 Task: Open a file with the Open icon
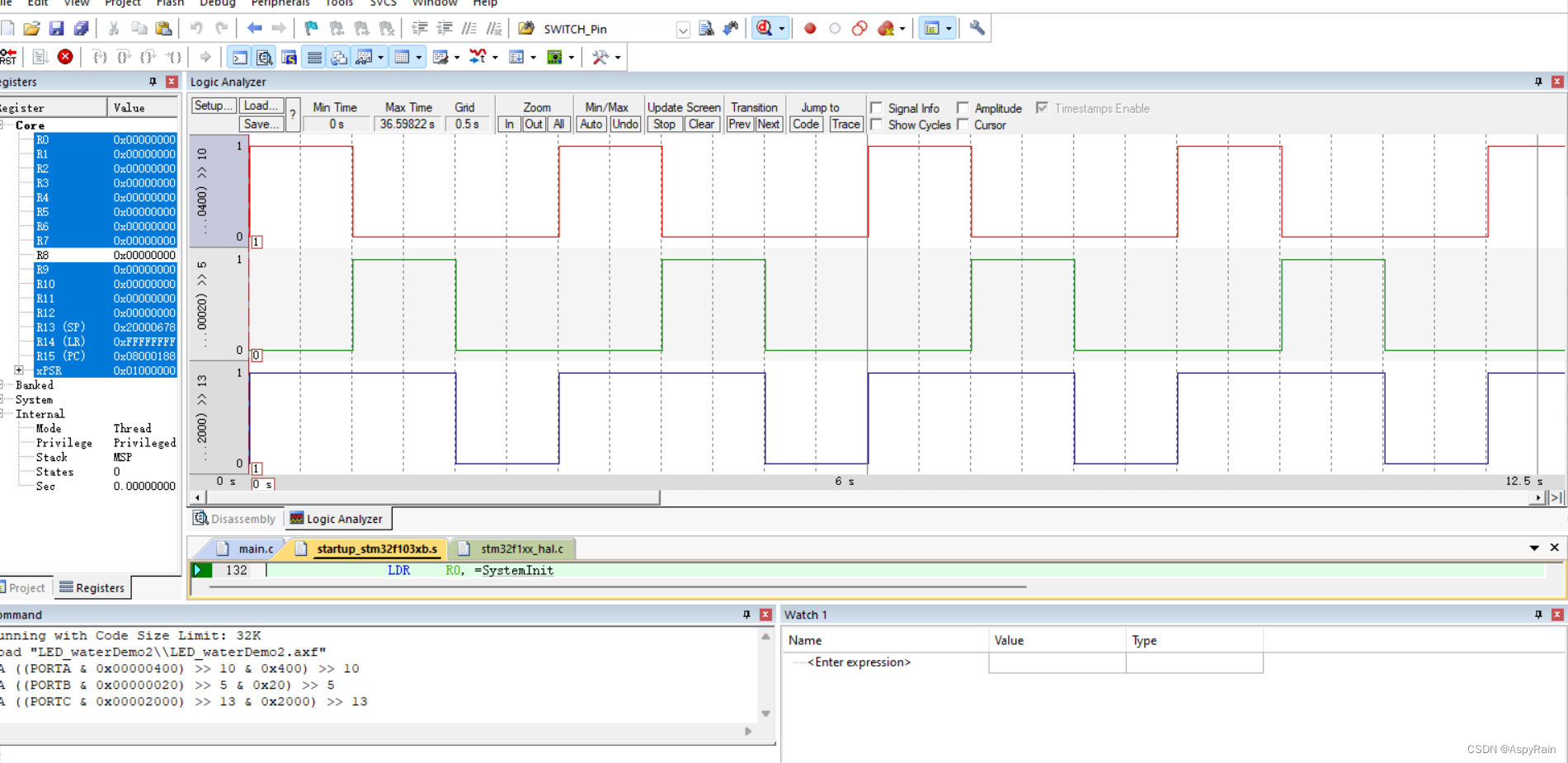tap(31, 29)
